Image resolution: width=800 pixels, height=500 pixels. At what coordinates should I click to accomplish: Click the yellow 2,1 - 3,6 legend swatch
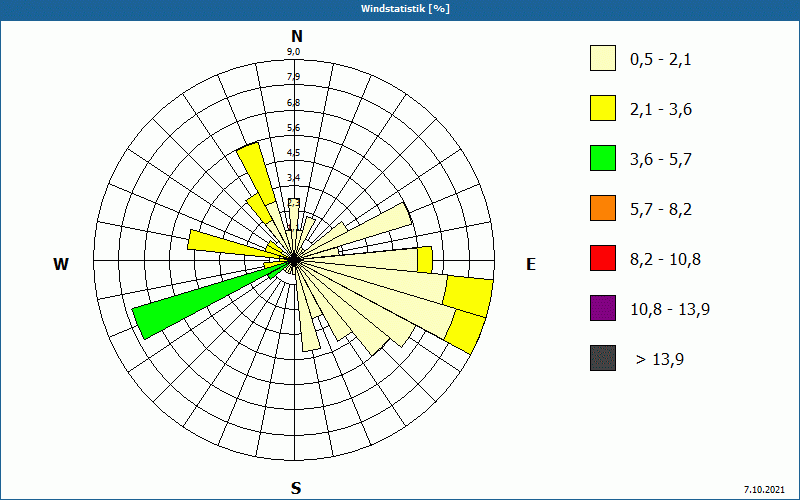(603, 108)
